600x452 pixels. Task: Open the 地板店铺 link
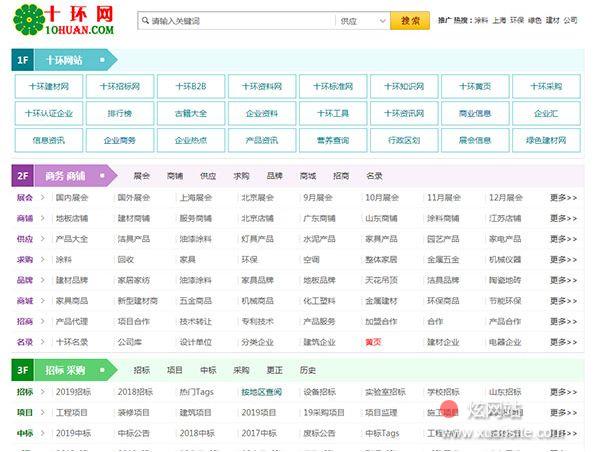[72, 218]
